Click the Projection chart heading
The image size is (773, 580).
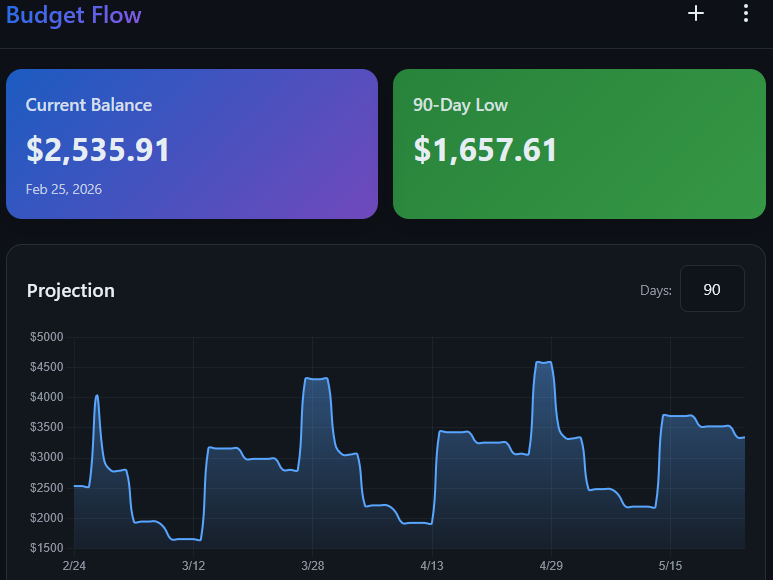(x=71, y=291)
